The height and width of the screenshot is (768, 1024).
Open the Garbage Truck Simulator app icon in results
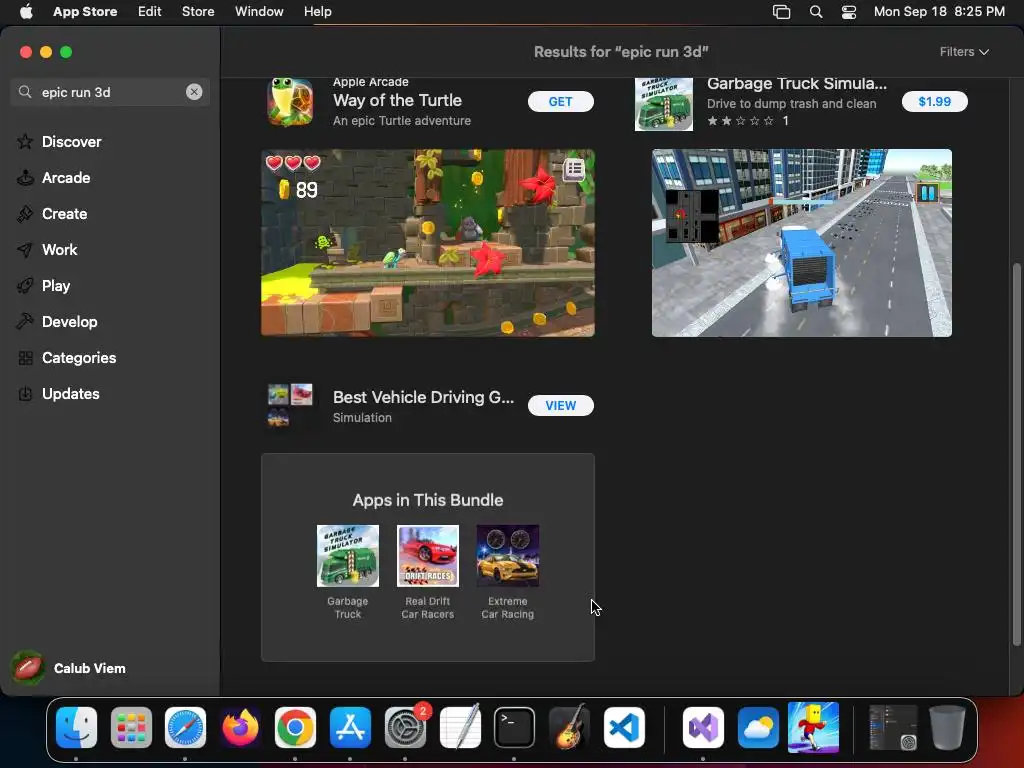[x=664, y=104]
